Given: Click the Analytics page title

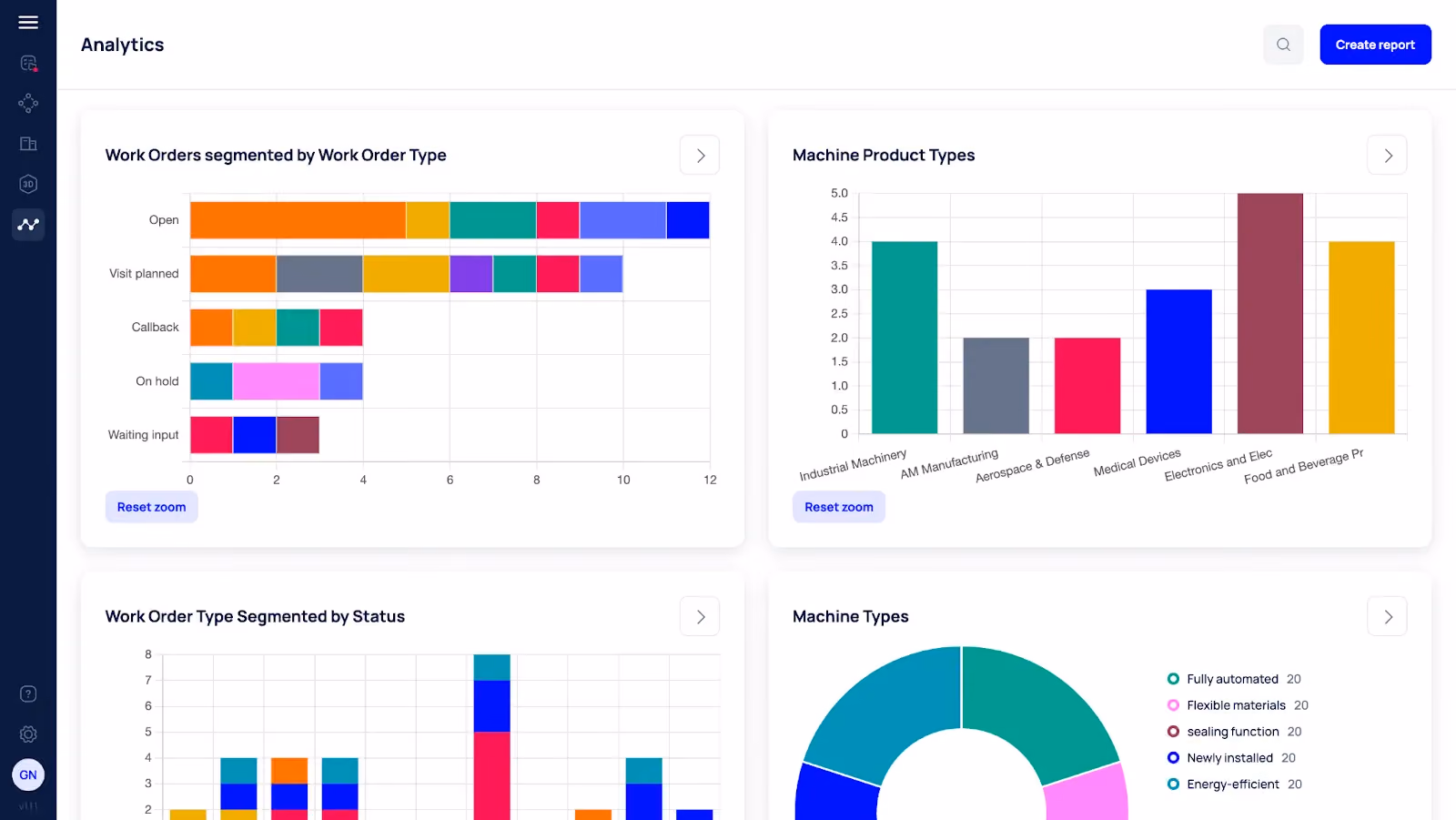Looking at the screenshot, I should click(122, 45).
